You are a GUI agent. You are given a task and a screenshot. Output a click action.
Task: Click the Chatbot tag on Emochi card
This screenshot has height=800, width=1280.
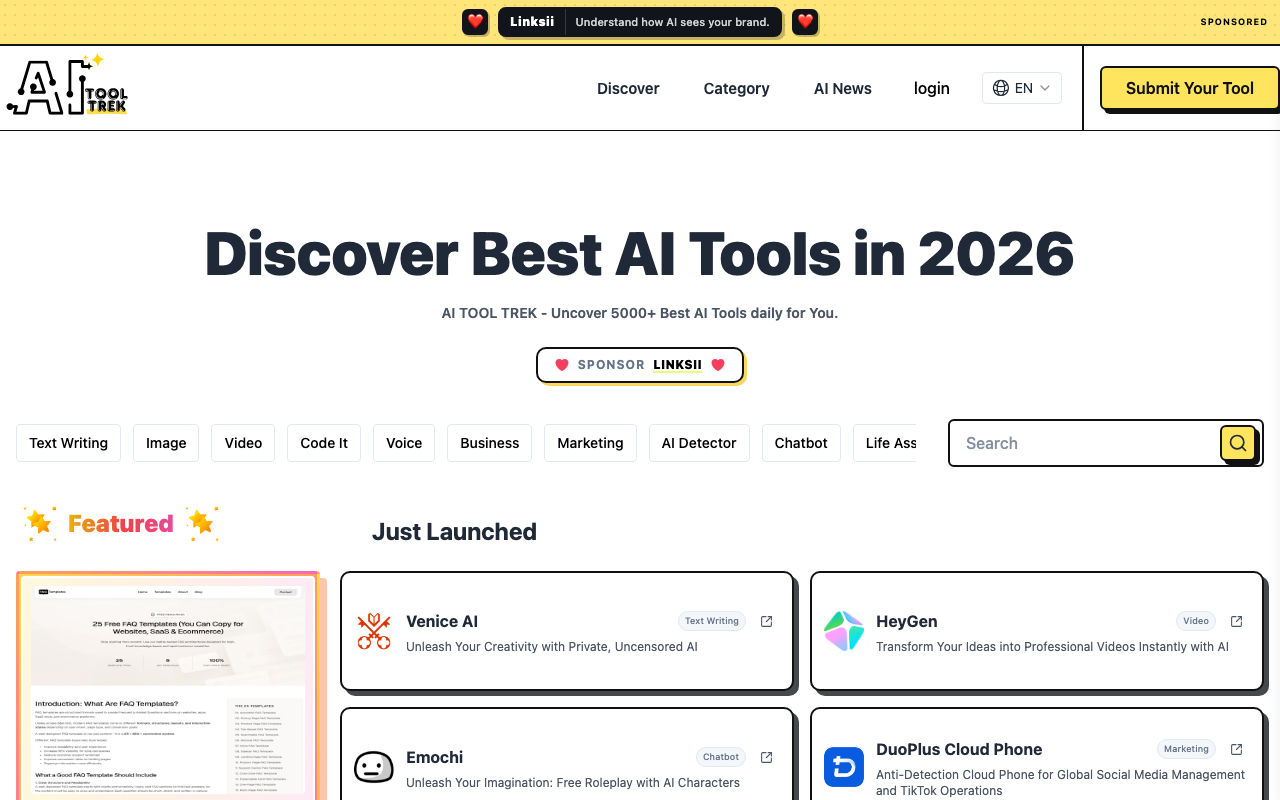[721, 757]
